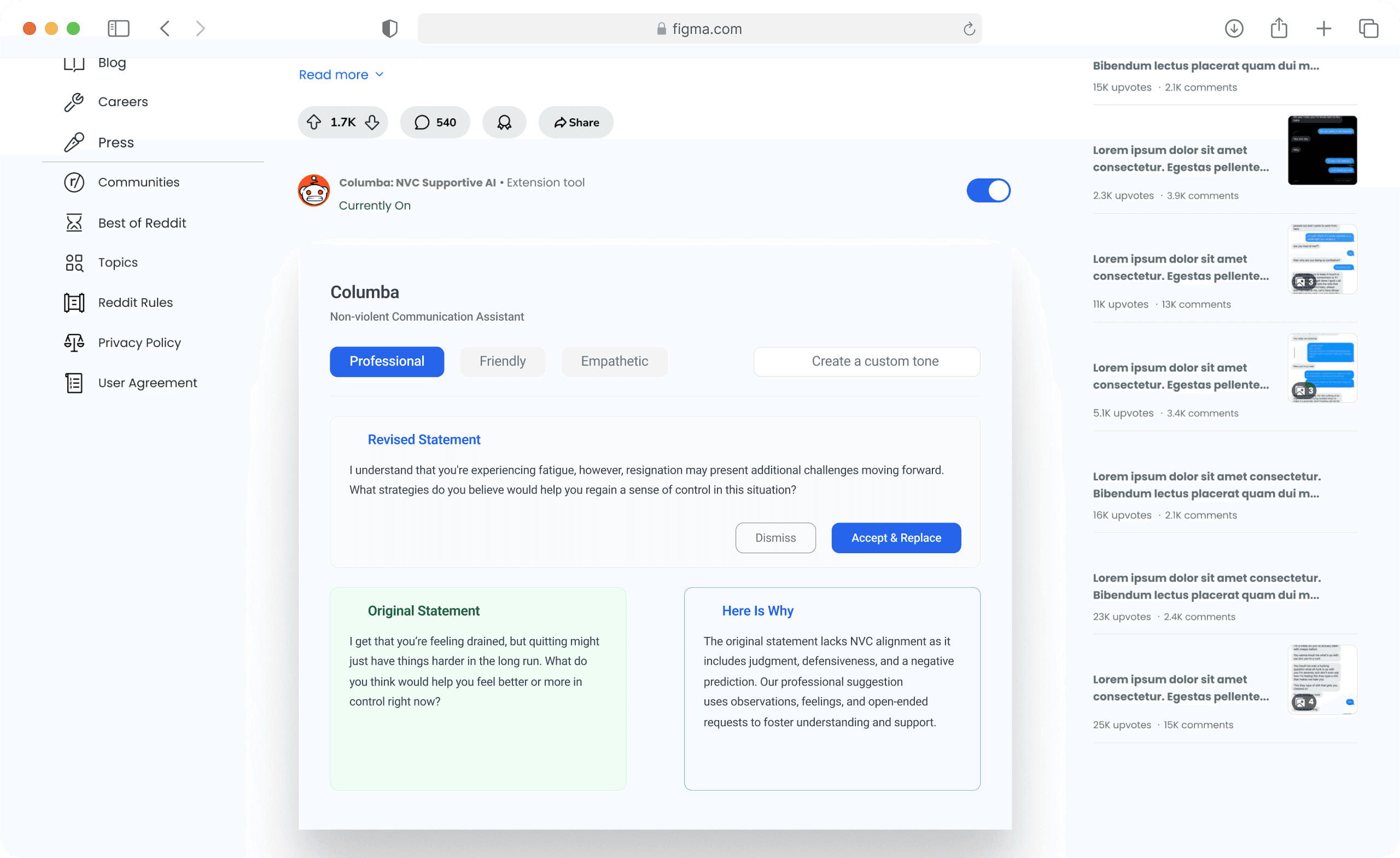This screenshot has width=1400, height=858.
Task: Click the Communities icon in the sidebar
Action: coord(74,183)
